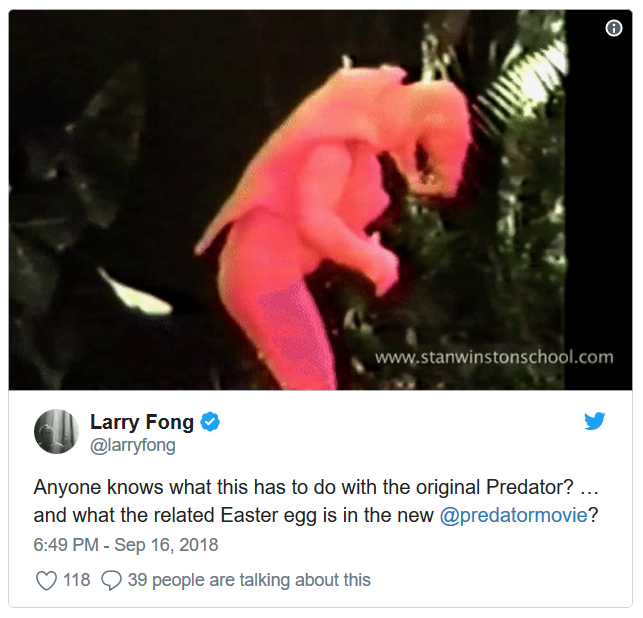Like the tweet with the heart icon

click(x=46, y=580)
